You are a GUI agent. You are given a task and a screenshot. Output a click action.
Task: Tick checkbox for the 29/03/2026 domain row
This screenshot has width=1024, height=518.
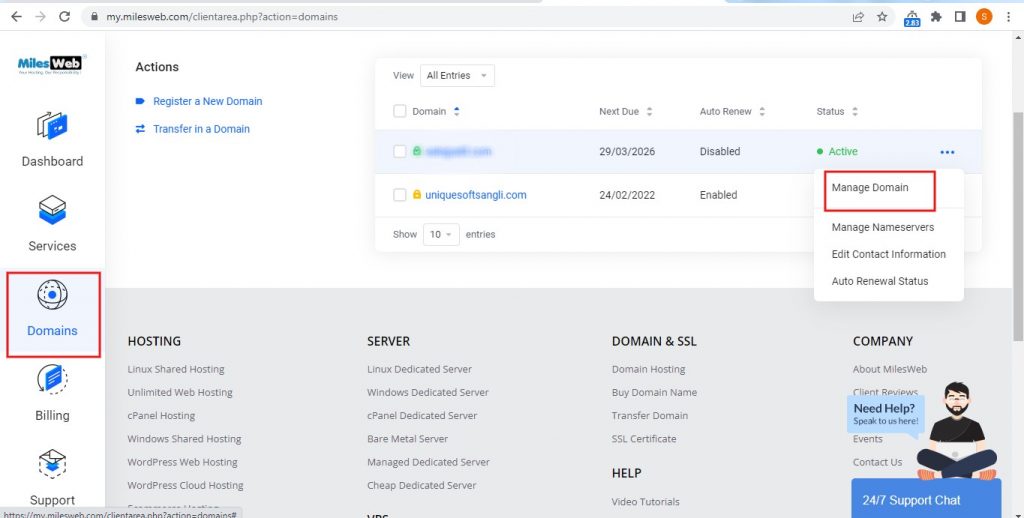400,152
